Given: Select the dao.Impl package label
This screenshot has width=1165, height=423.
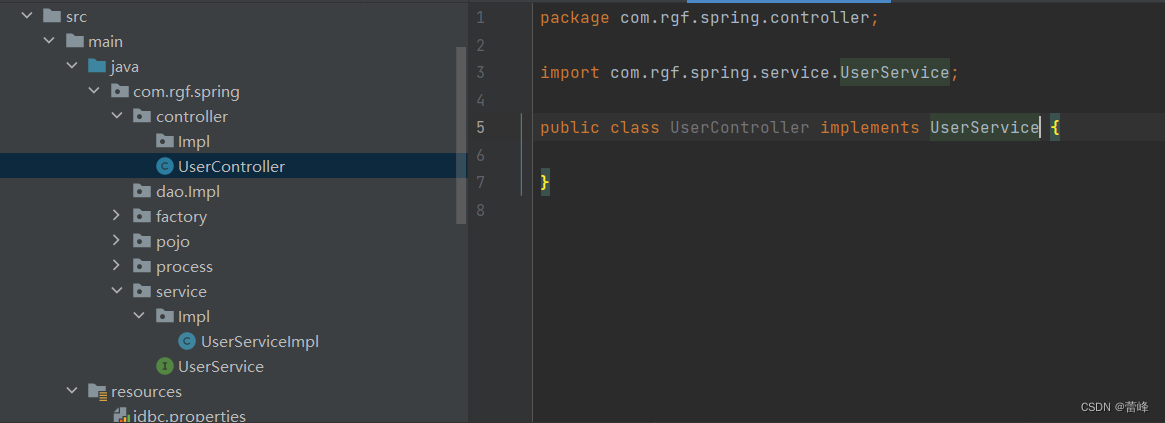Looking at the screenshot, I should click(188, 192).
